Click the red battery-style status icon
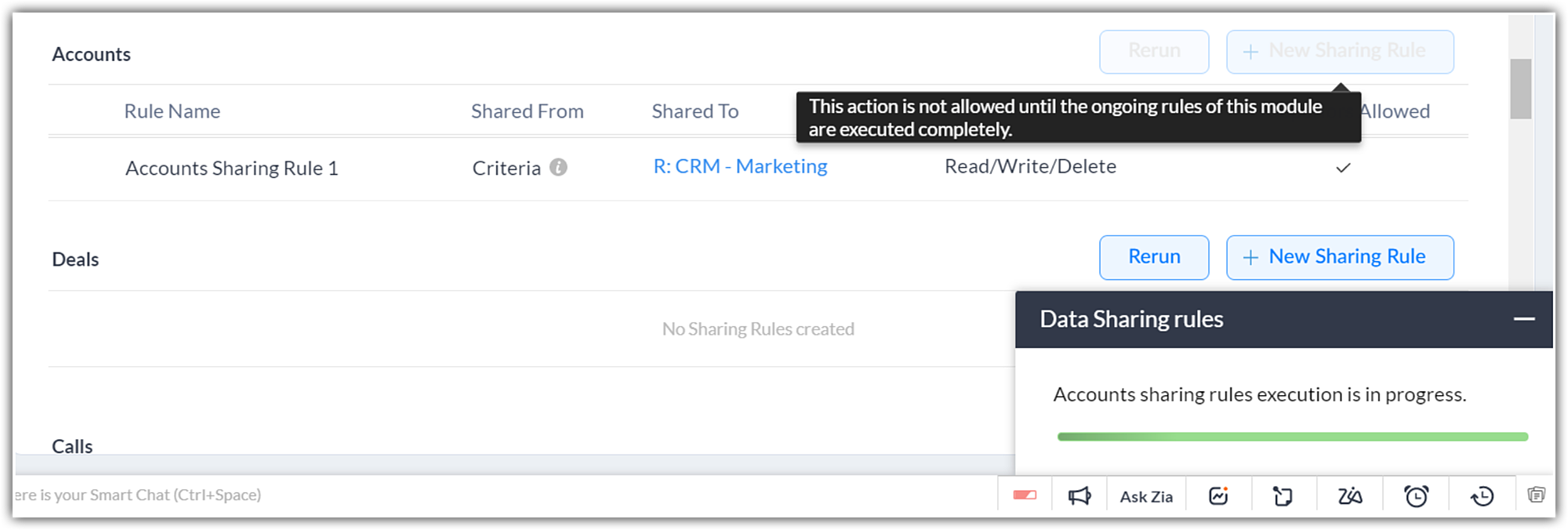 (x=1025, y=496)
